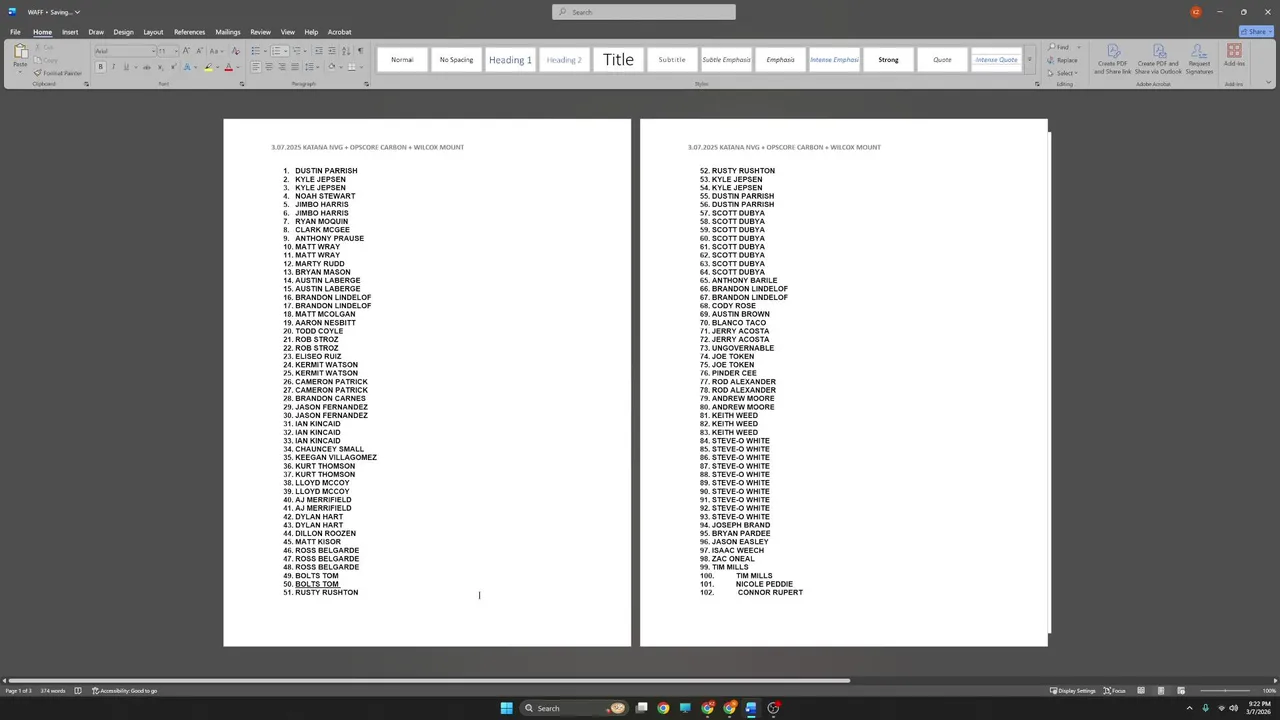
Task: Decrease paragraph indent
Action: point(318,51)
